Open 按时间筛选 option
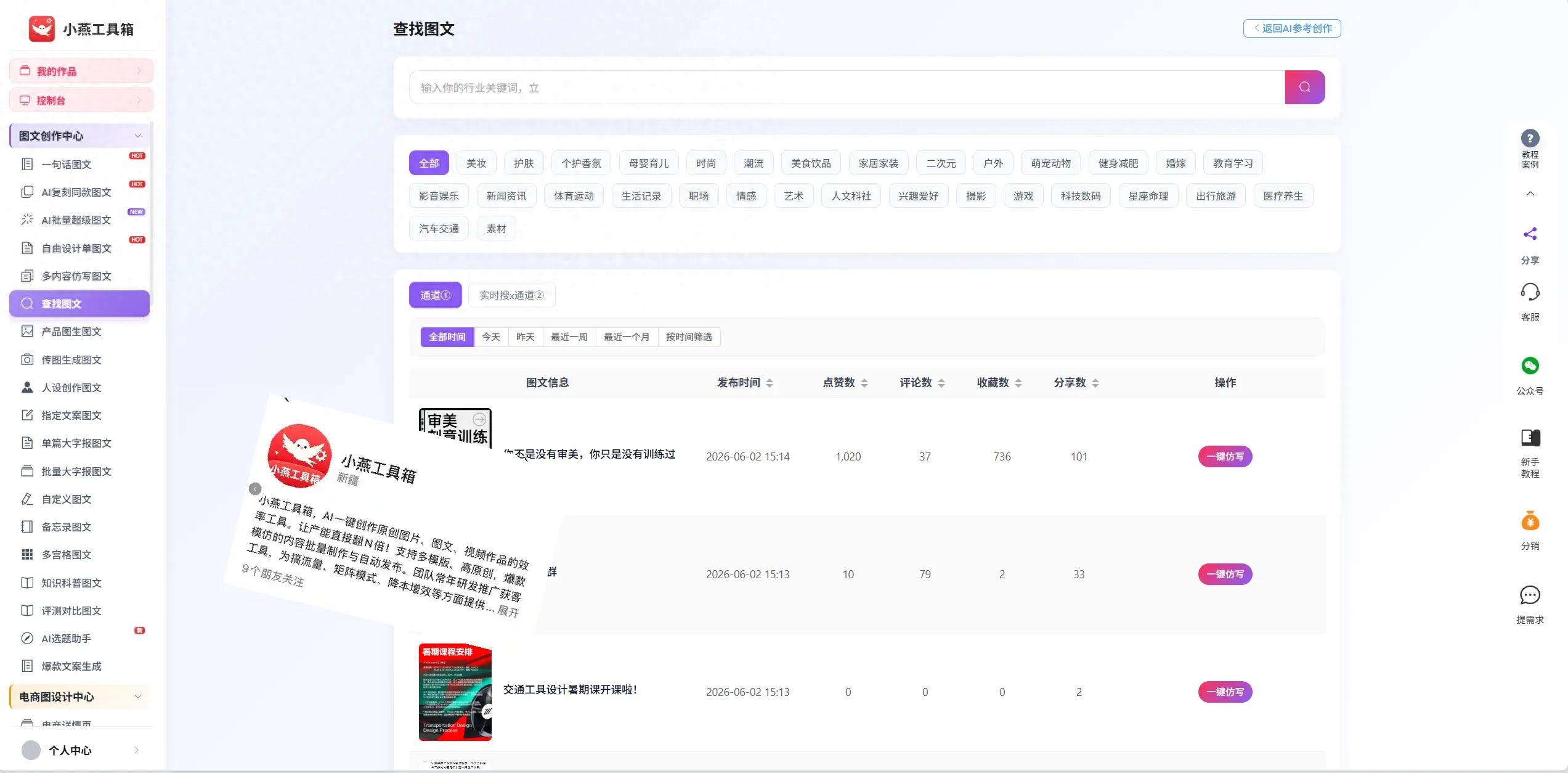The width and height of the screenshot is (1568, 773). 689,337
